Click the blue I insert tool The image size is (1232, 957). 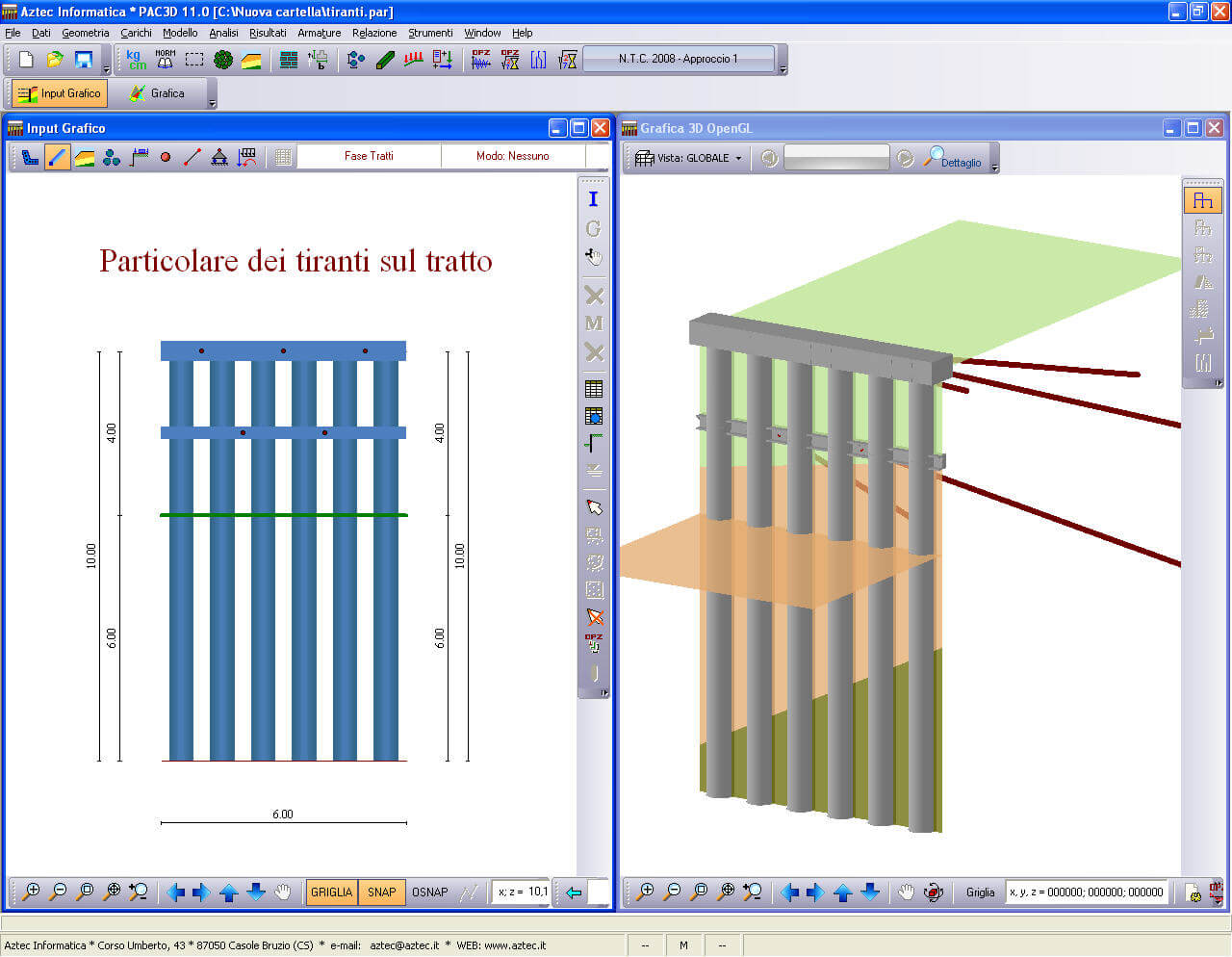pyautogui.click(x=593, y=199)
